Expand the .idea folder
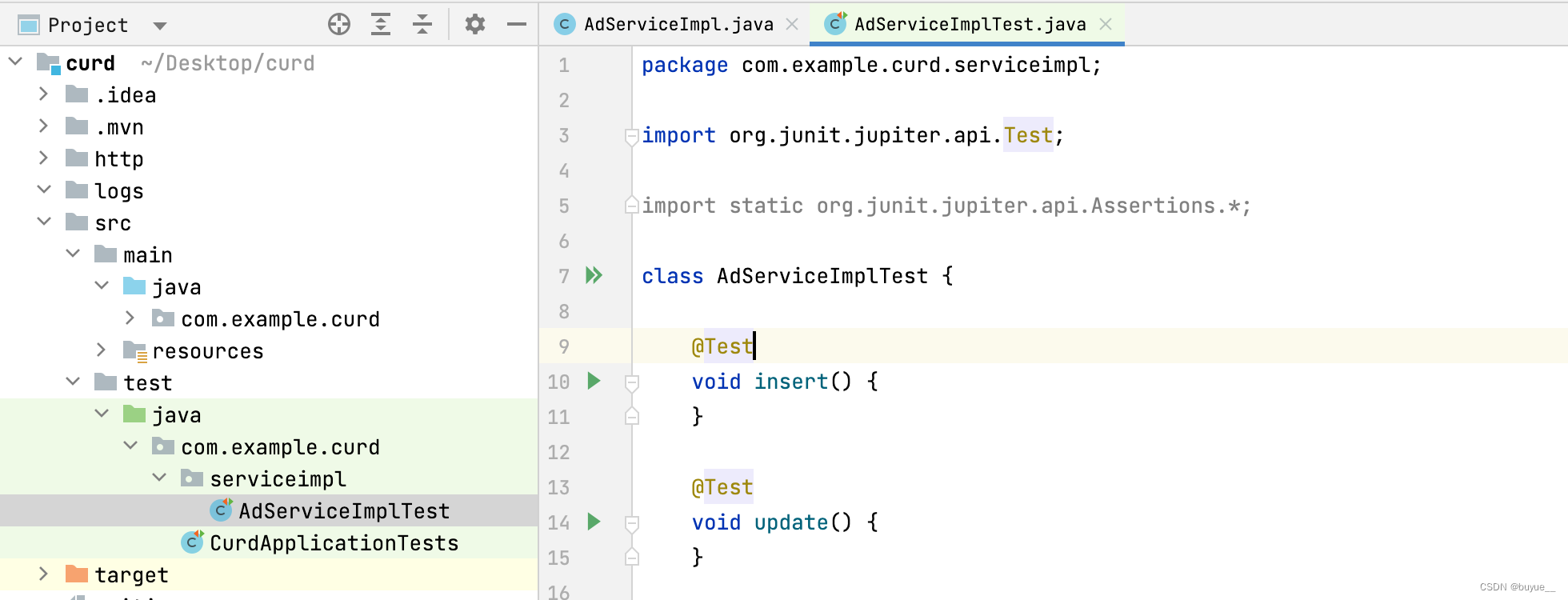Image resolution: width=1568 pixels, height=600 pixels. [44, 94]
